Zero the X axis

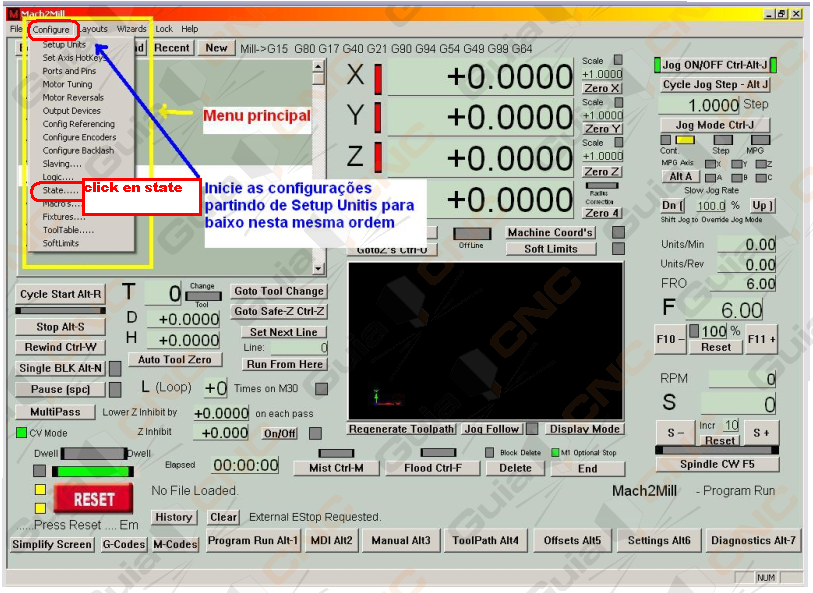(x=601, y=88)
